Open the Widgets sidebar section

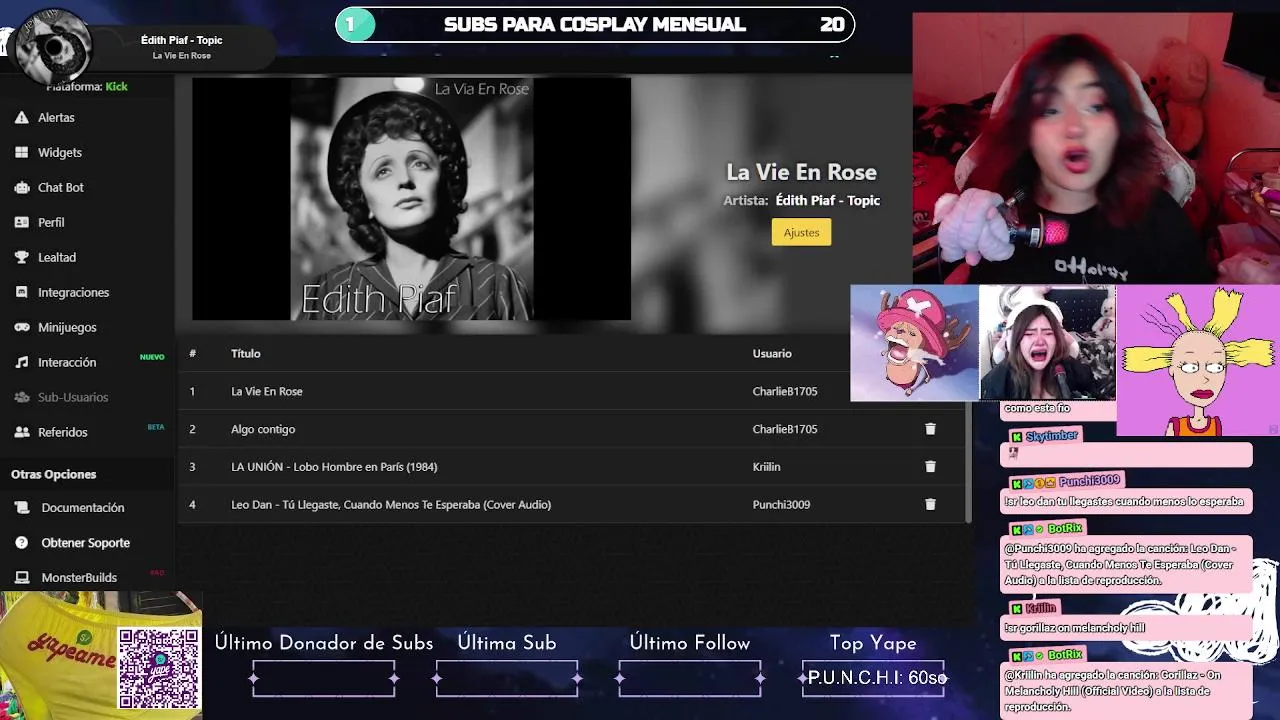pos(60,152)
